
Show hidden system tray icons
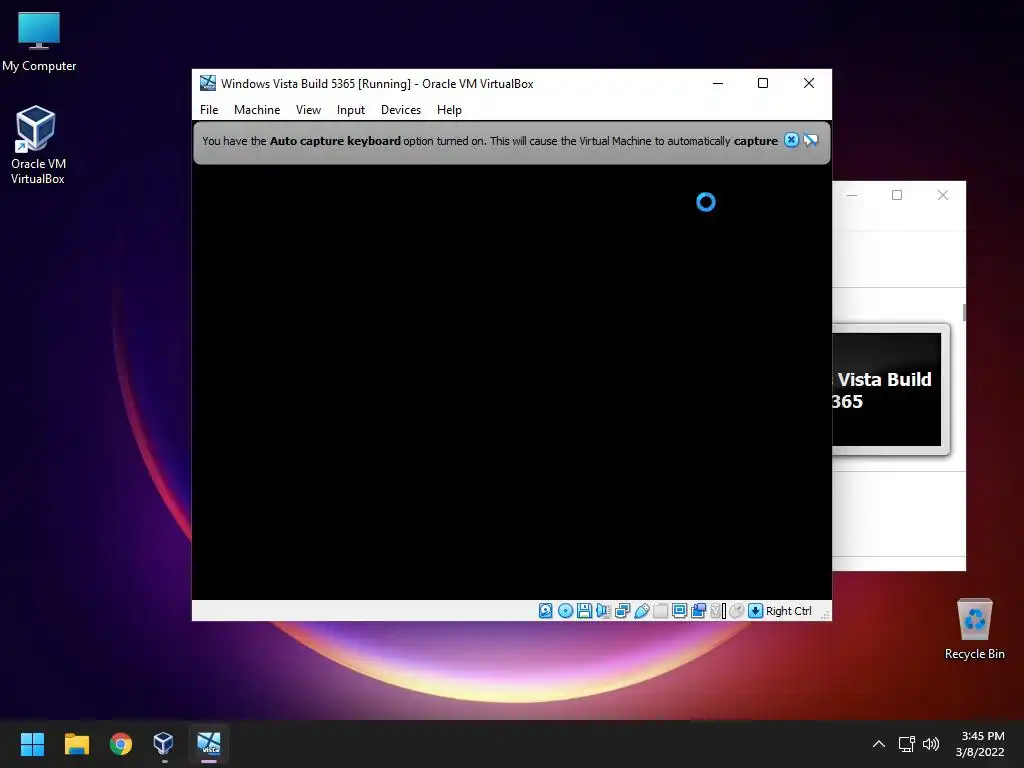pos(879,744)
